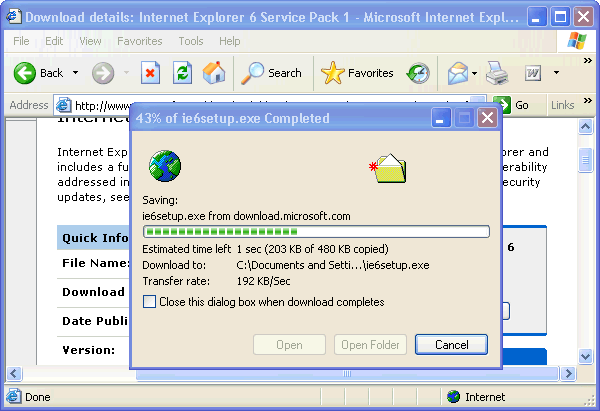
Task: Click the disabled Open button
Action: (x=289, y=345)
